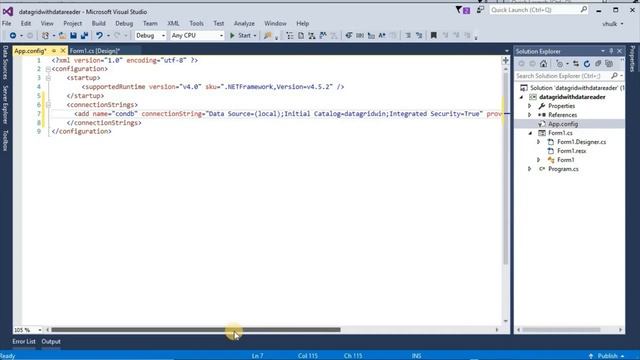Expand the Program.cs tree node
The image size is (640, 360).
tap(530, 169)
